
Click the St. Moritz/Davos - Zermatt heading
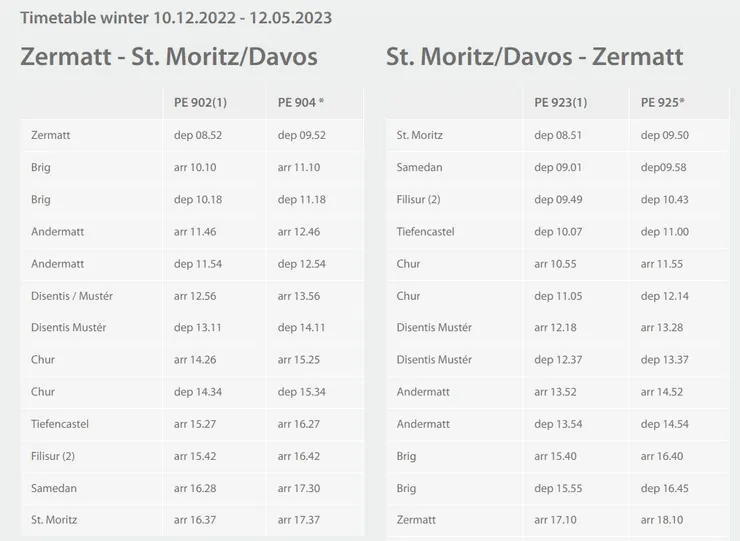pos(535,57)
